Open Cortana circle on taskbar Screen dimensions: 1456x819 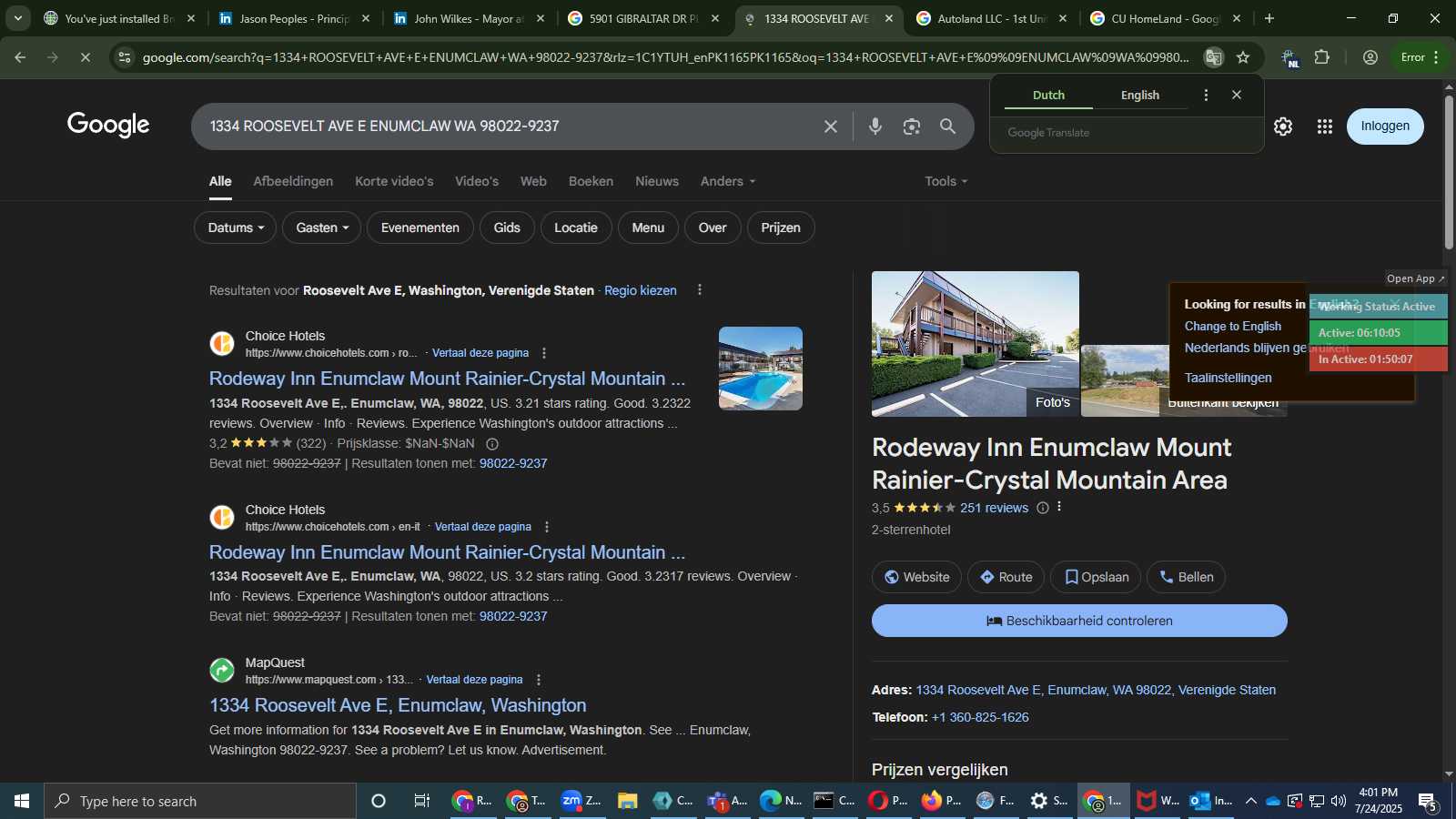[x=379, y=801]
